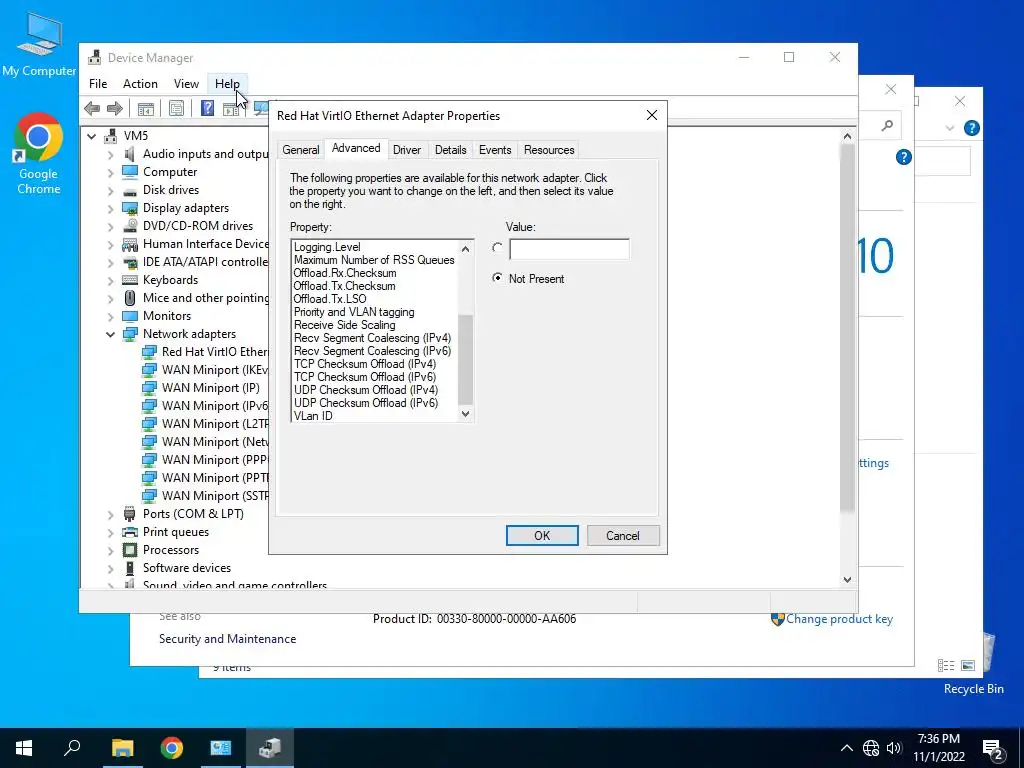Viewport: 1024px width, 768px height.
Task: Collapse the Network adapters category
Action: point(110,334)
